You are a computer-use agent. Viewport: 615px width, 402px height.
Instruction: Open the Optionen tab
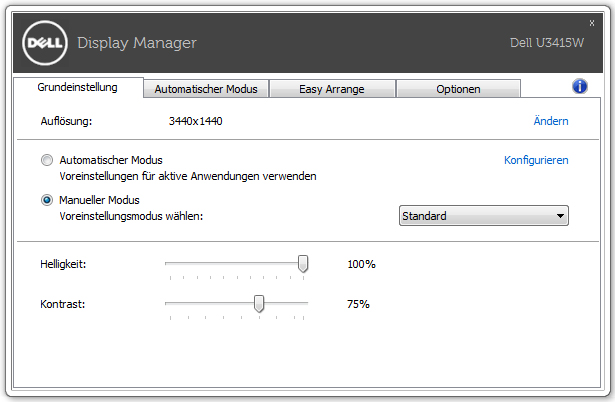[458, 89]
